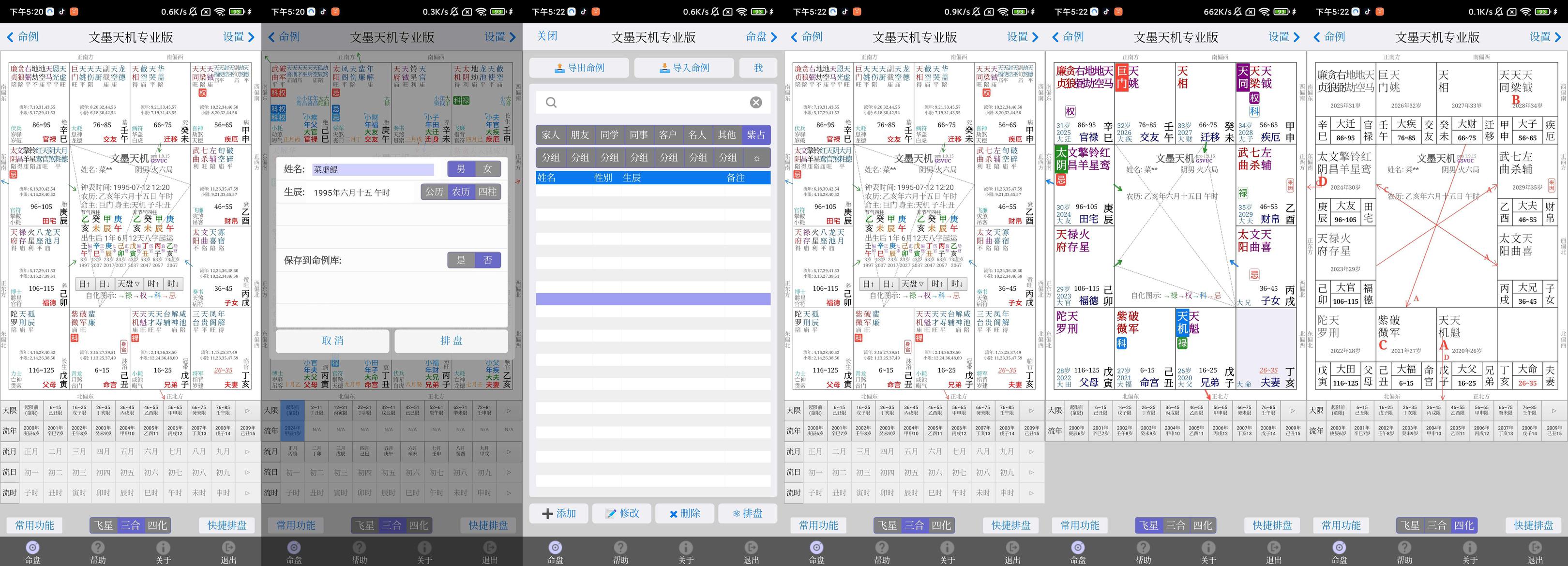This screenshot has height=566, width=1568.
Task: Select 女 gender in the dialog
Action: [x=487, y=168]
